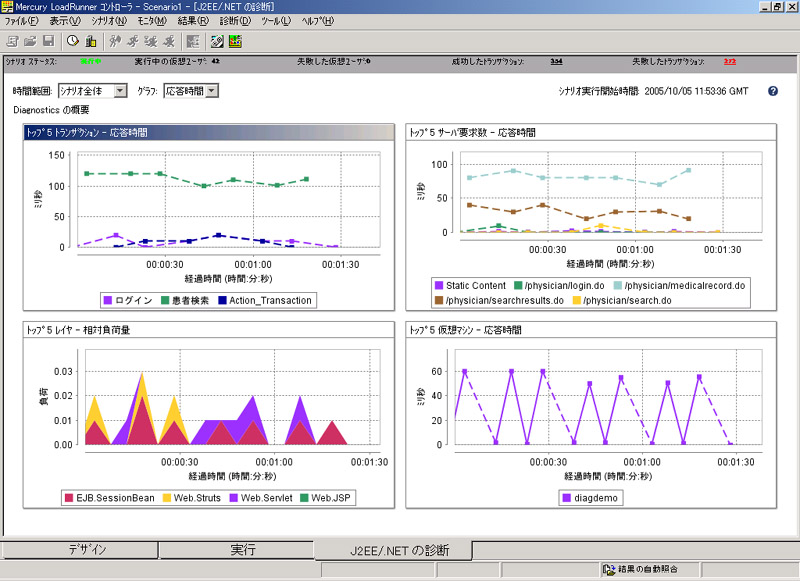Open the ヘルプ(H) menu

click(317, 21)
